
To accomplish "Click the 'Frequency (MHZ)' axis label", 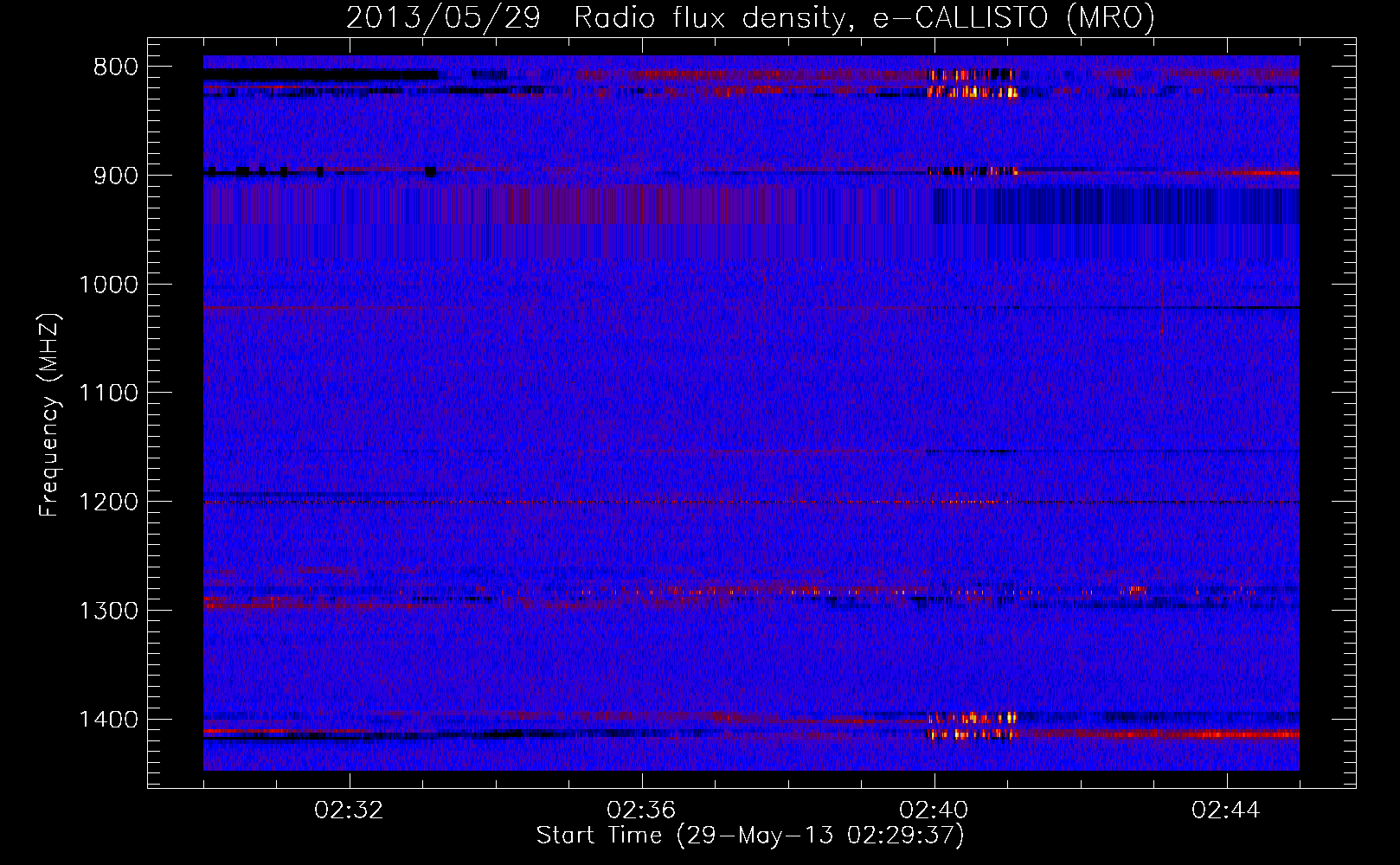I will click(x=50, y=415).
